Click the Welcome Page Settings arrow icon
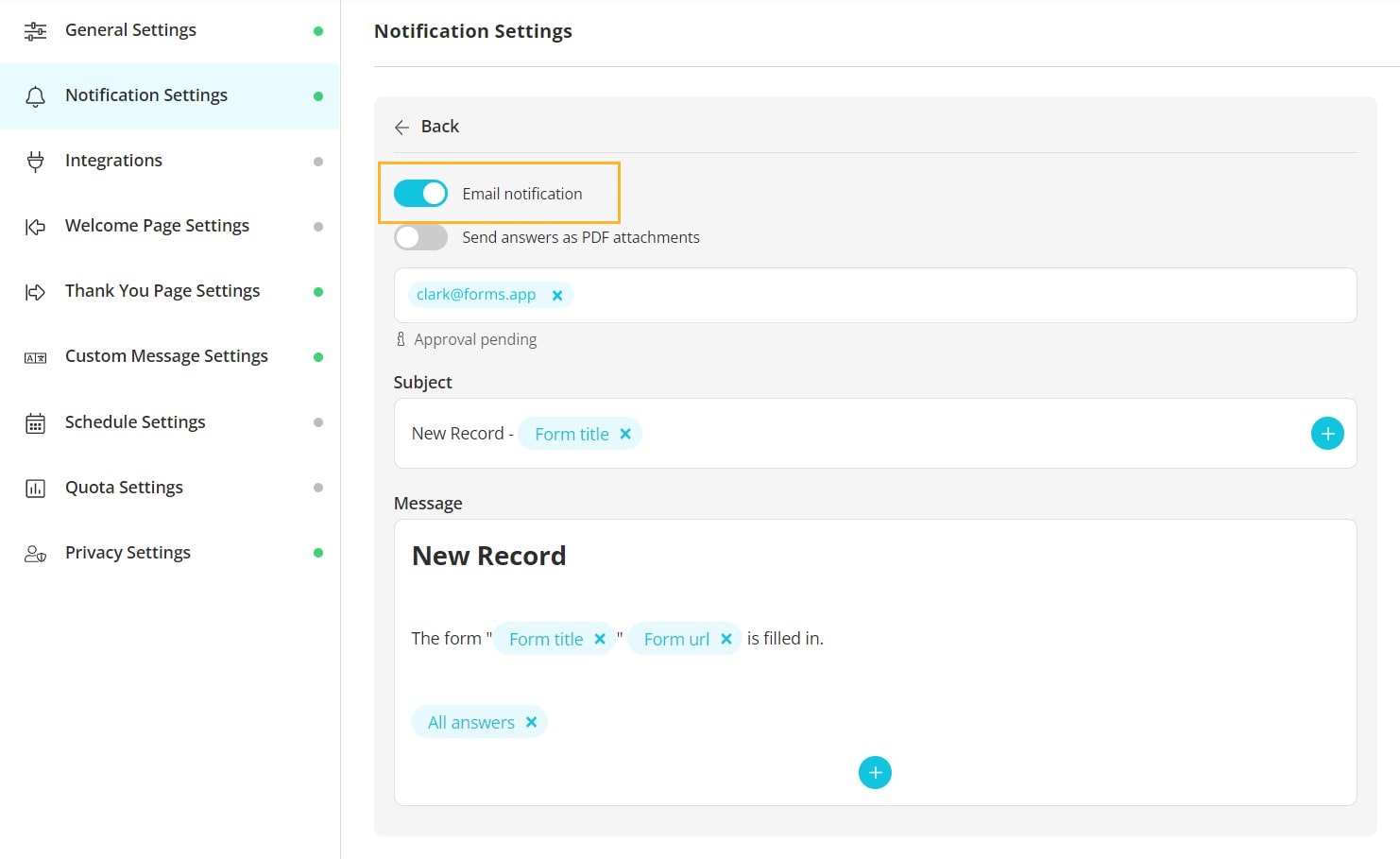Screen dimensions: 1400x859 (x=35, y=225)
